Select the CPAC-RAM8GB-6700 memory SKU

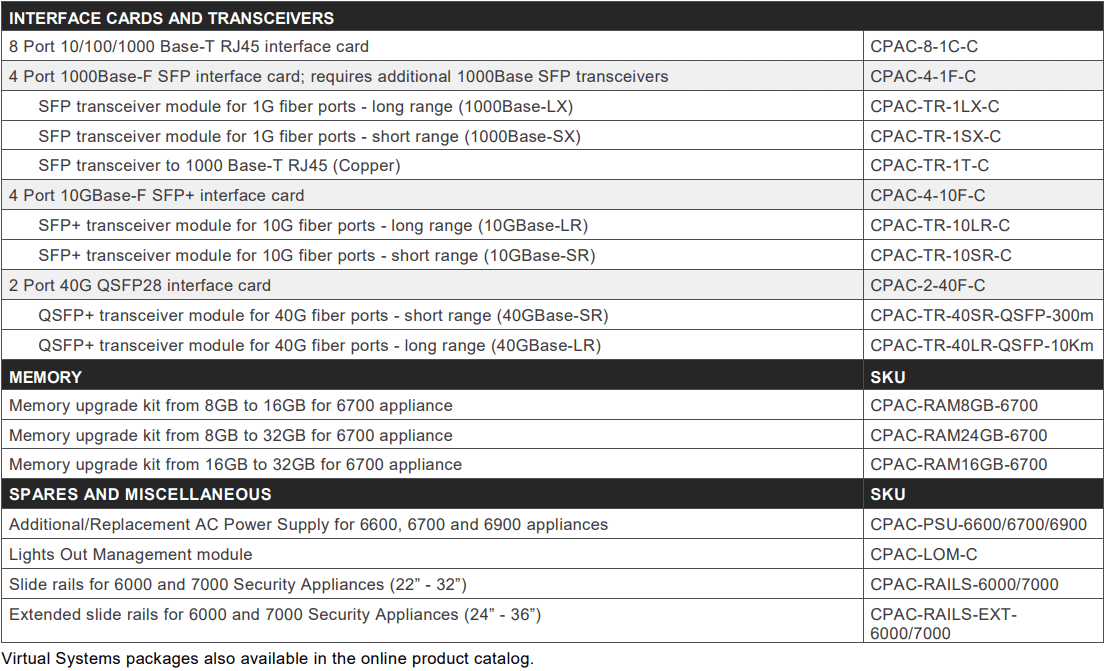[x=954, y=405]
